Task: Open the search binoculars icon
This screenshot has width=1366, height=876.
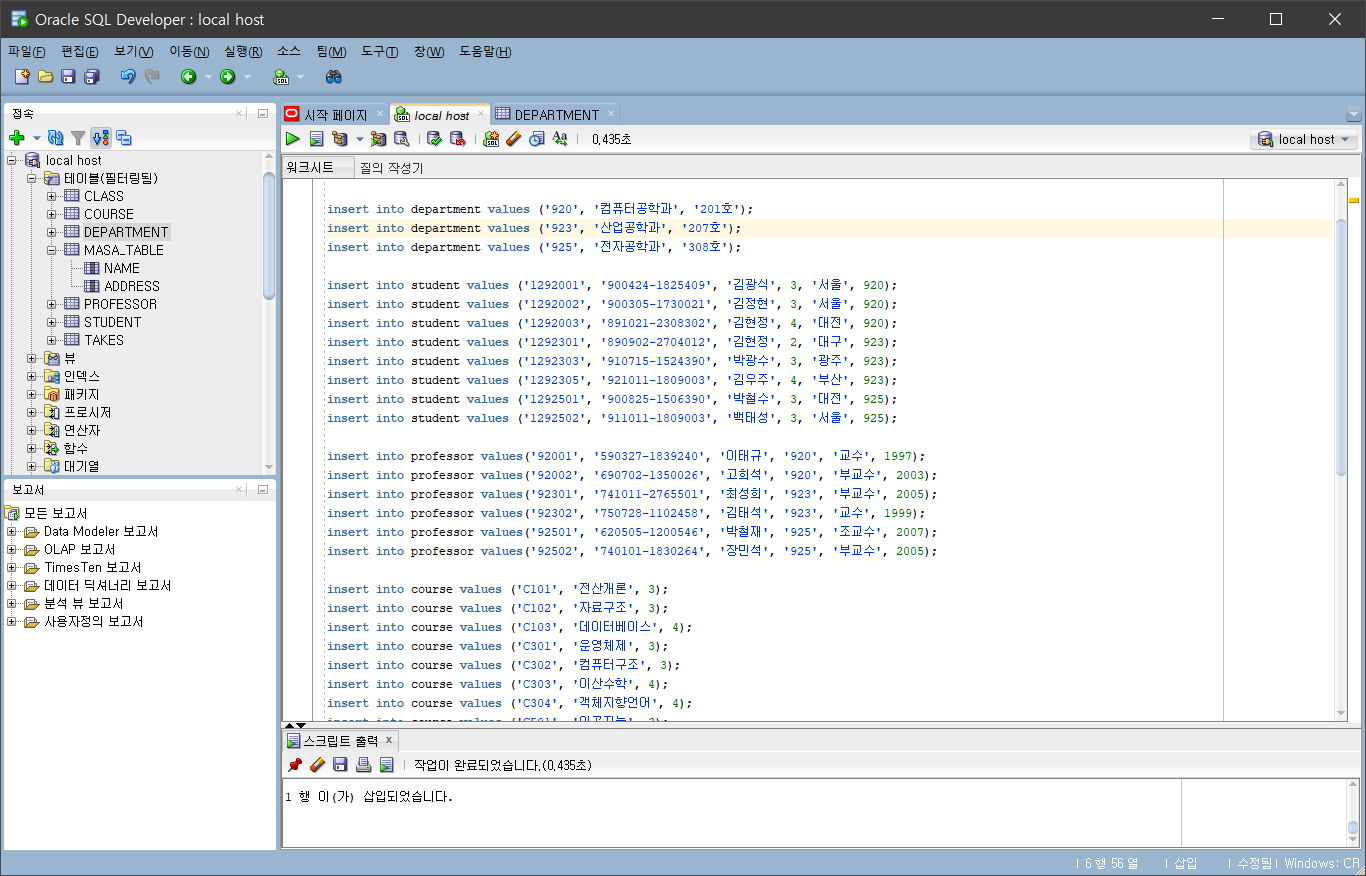Action: click(334, 76)
